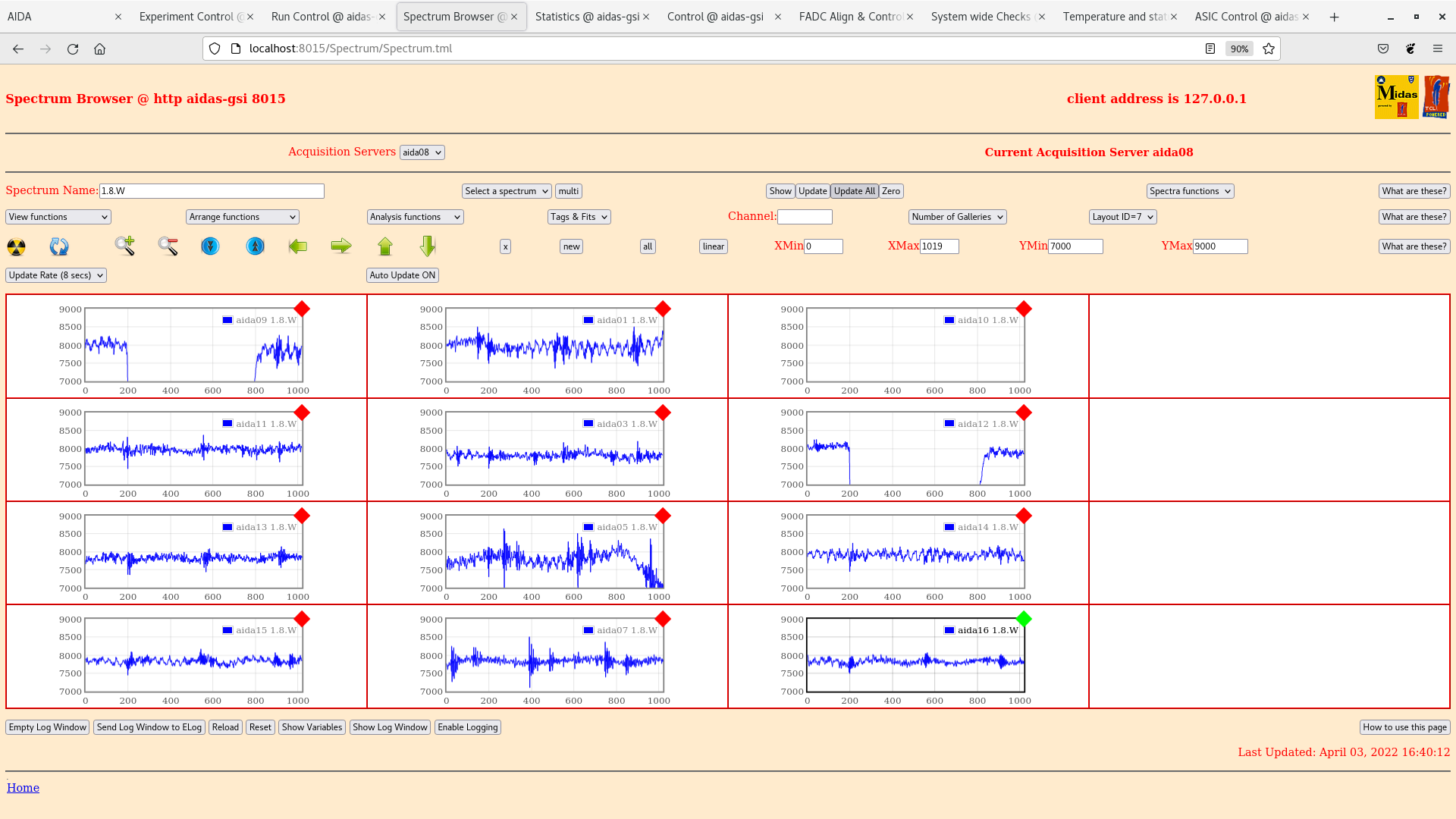
Task: Switch to the Temperature and status tab
Action: point(1114,17)
